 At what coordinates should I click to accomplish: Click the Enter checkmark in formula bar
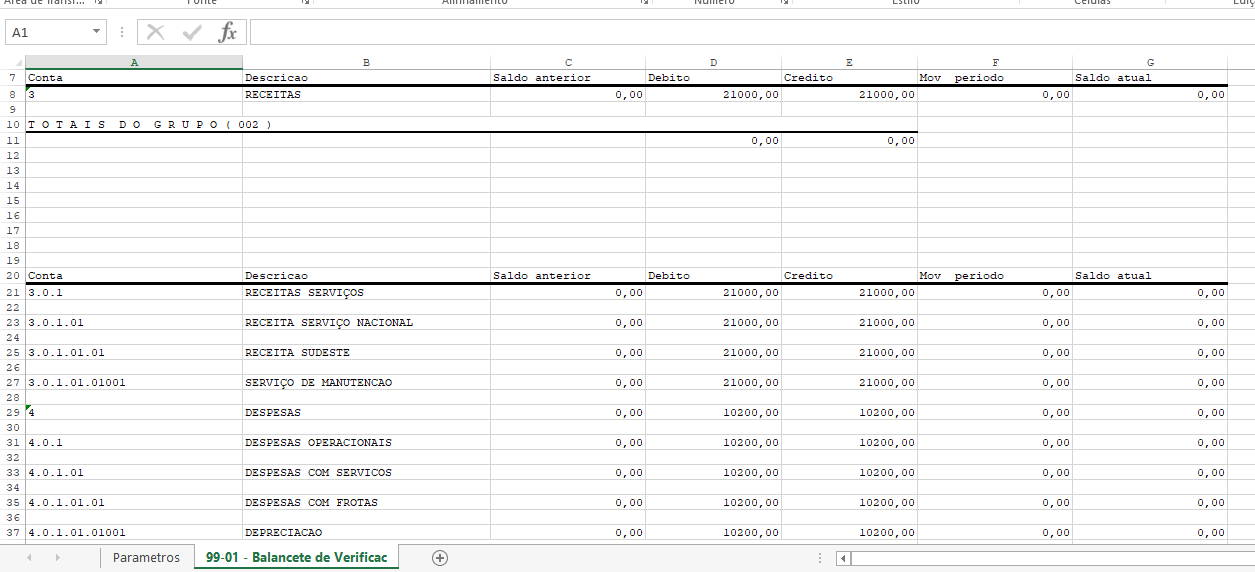pyautogui.click(x=192, y=32)
